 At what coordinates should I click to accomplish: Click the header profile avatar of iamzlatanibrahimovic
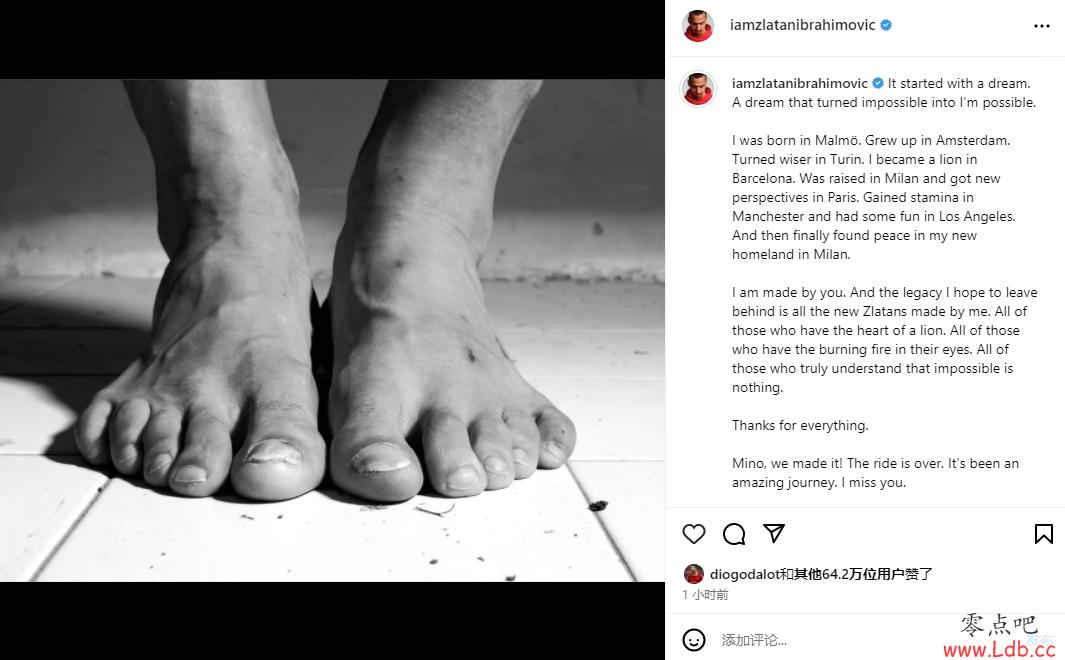pyautogui.click(x=698, y=26)
